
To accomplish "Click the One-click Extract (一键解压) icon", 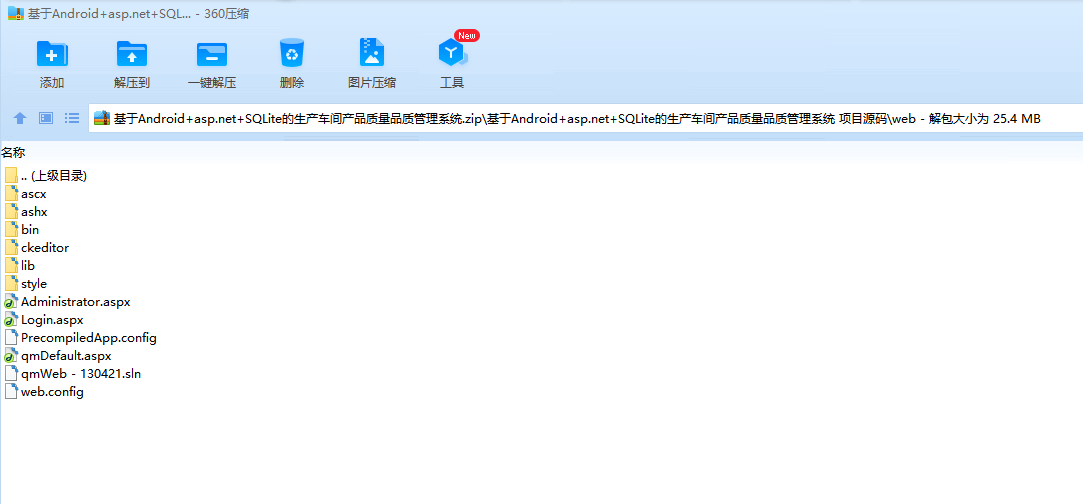I will (211, 53).
